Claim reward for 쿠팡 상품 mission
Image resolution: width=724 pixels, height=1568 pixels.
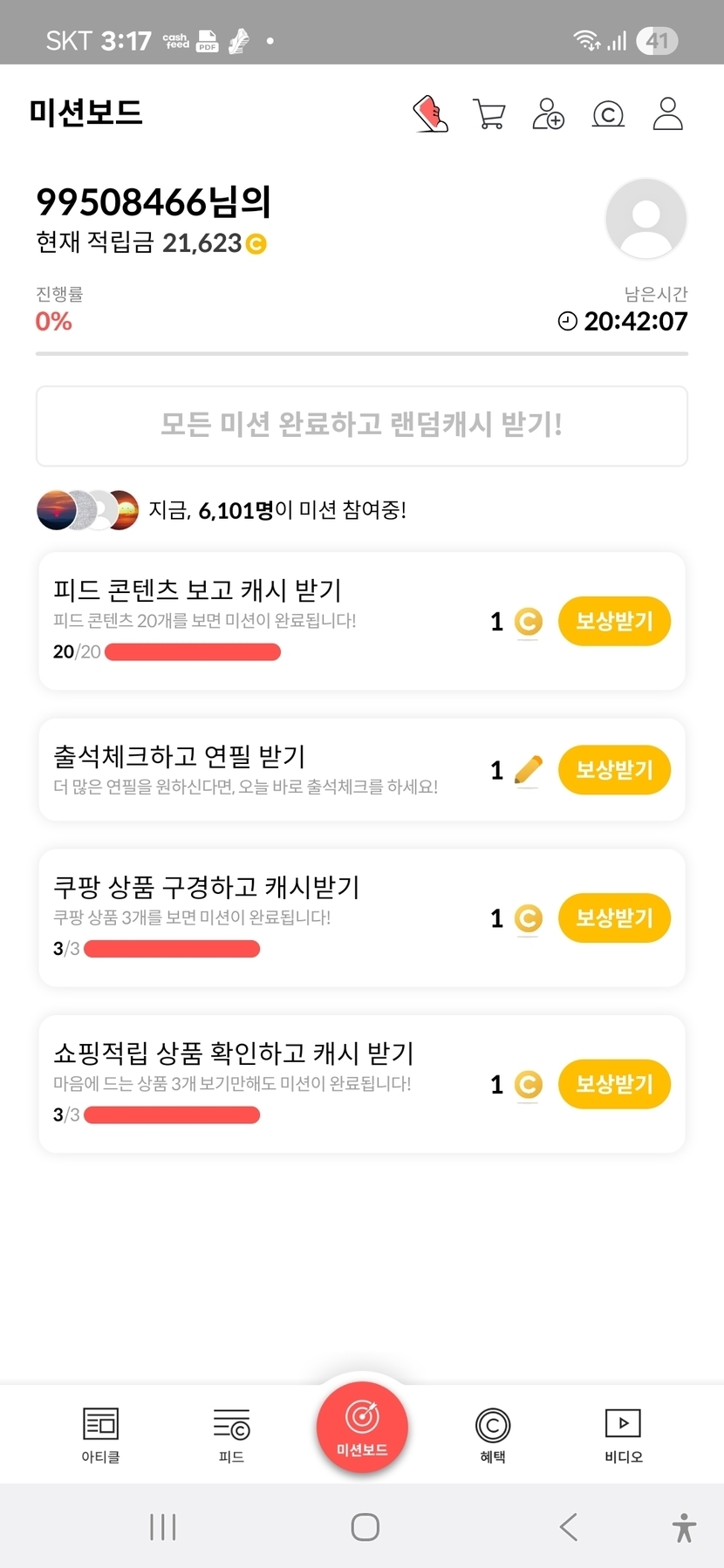point(614,918)
